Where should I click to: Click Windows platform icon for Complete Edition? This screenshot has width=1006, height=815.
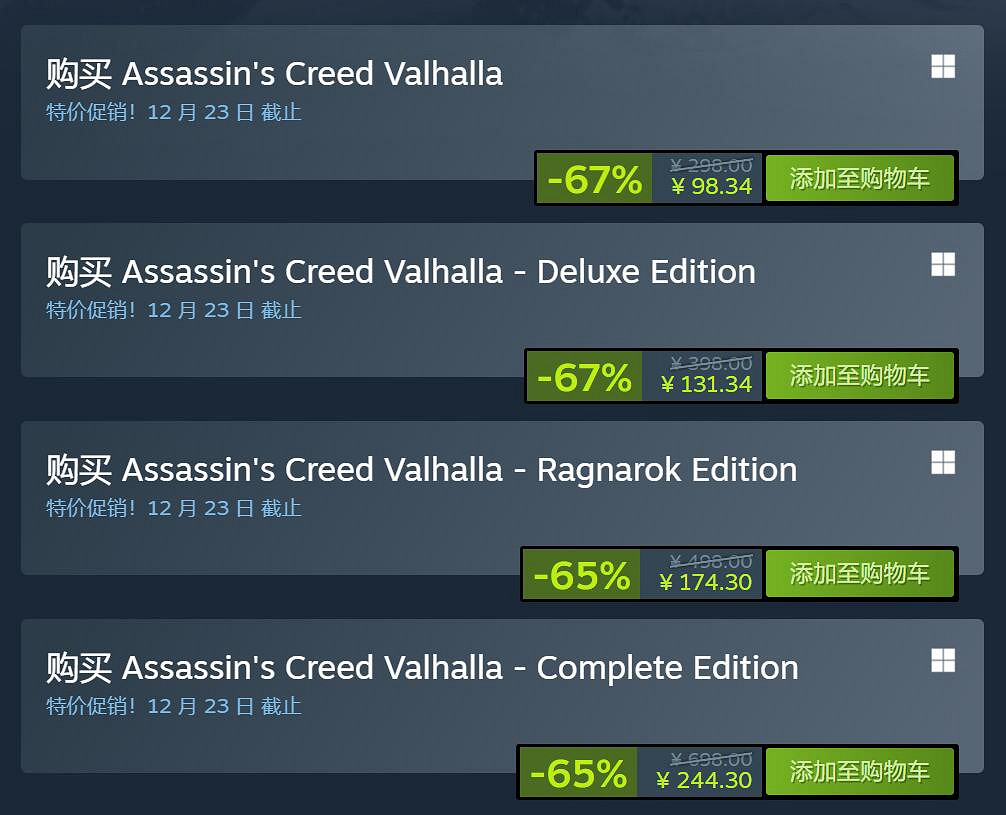[942, 661]
